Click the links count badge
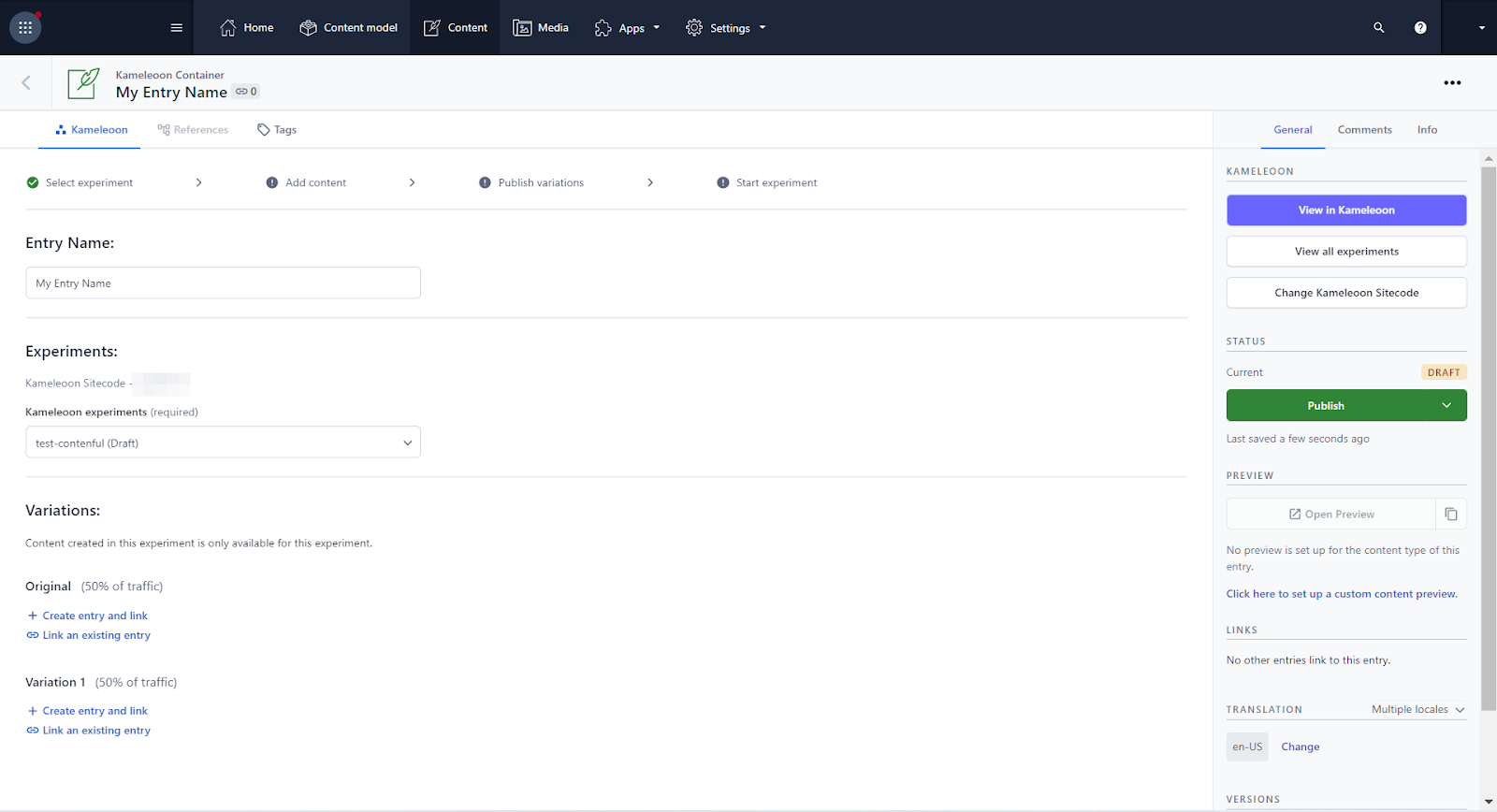 (246, 92)
